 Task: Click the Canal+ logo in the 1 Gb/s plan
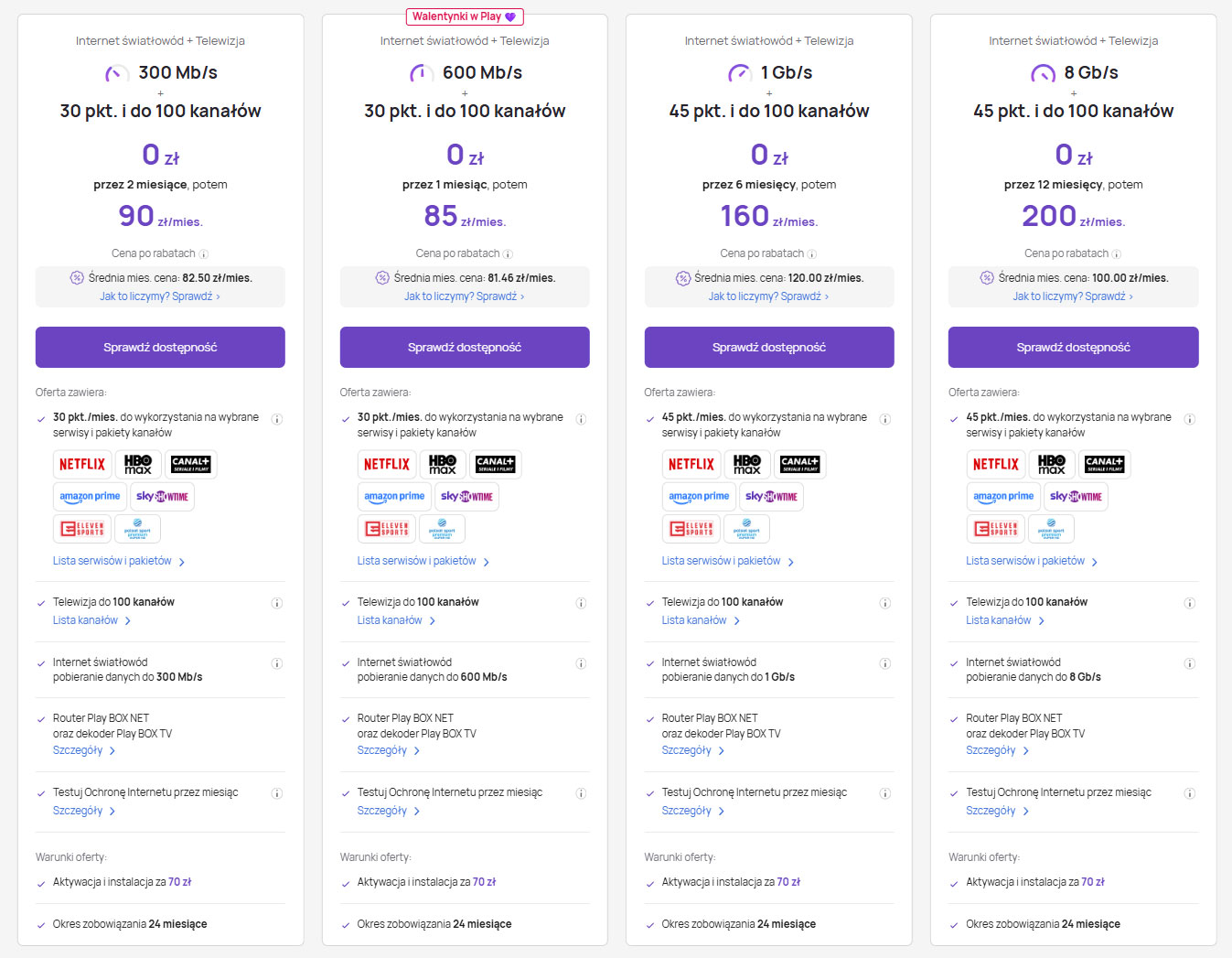(x=799, y=464)
